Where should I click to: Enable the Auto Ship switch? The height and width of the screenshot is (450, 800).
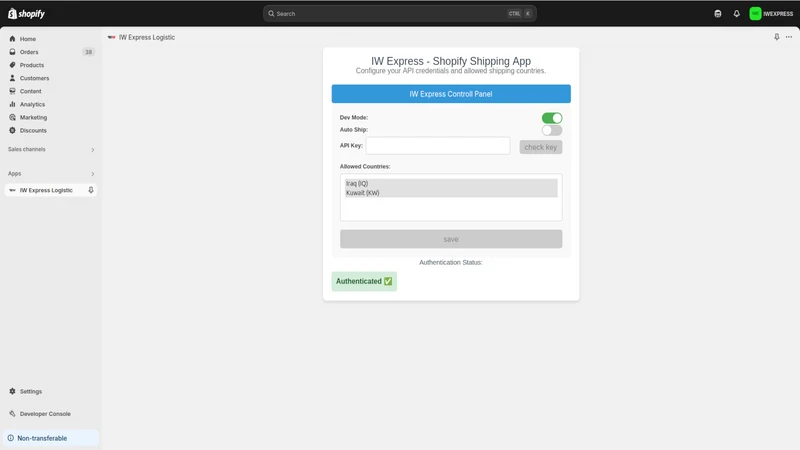pyautogui.click(x=552, y=130)
